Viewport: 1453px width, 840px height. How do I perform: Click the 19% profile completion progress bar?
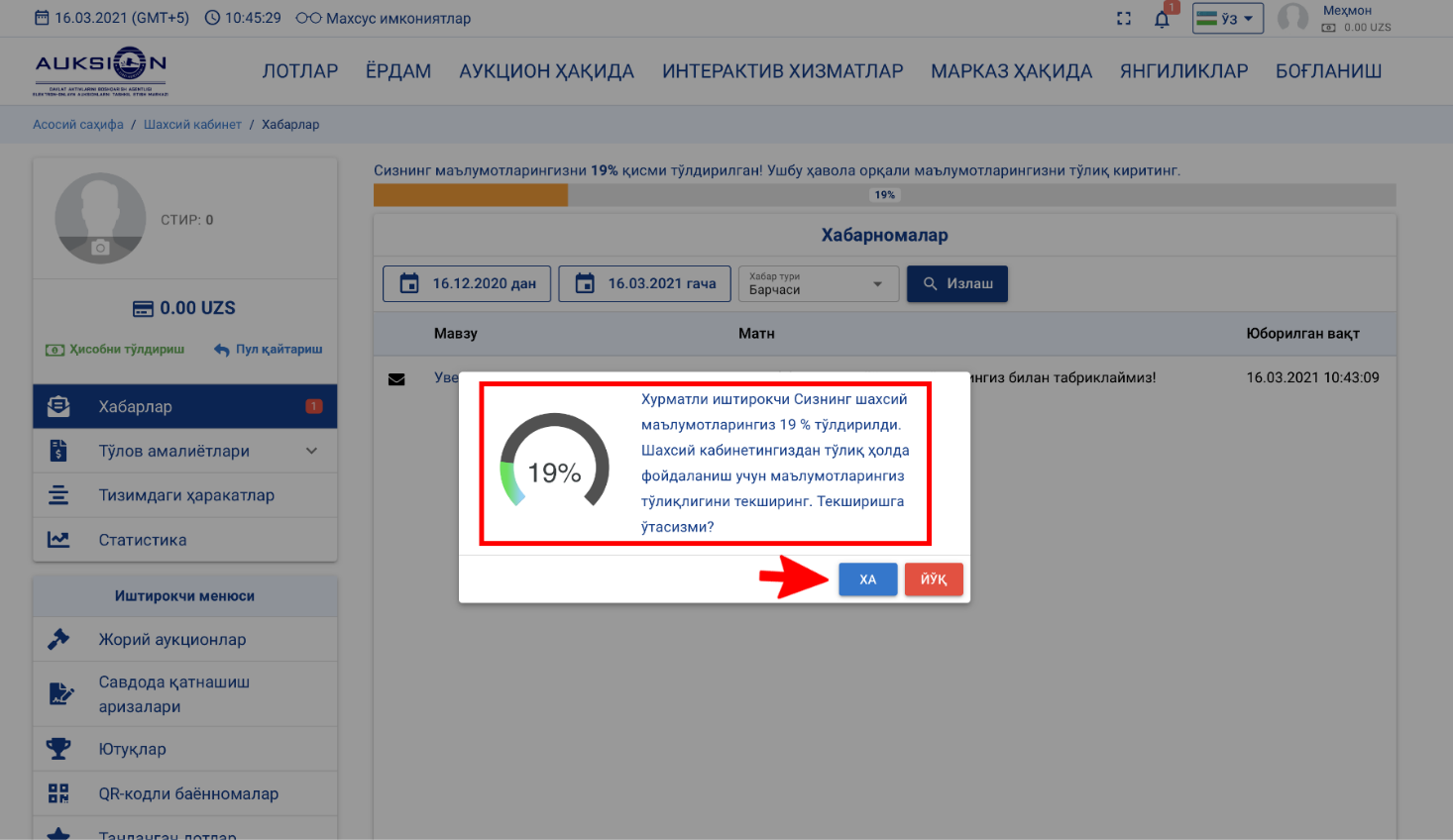(883, 195)
